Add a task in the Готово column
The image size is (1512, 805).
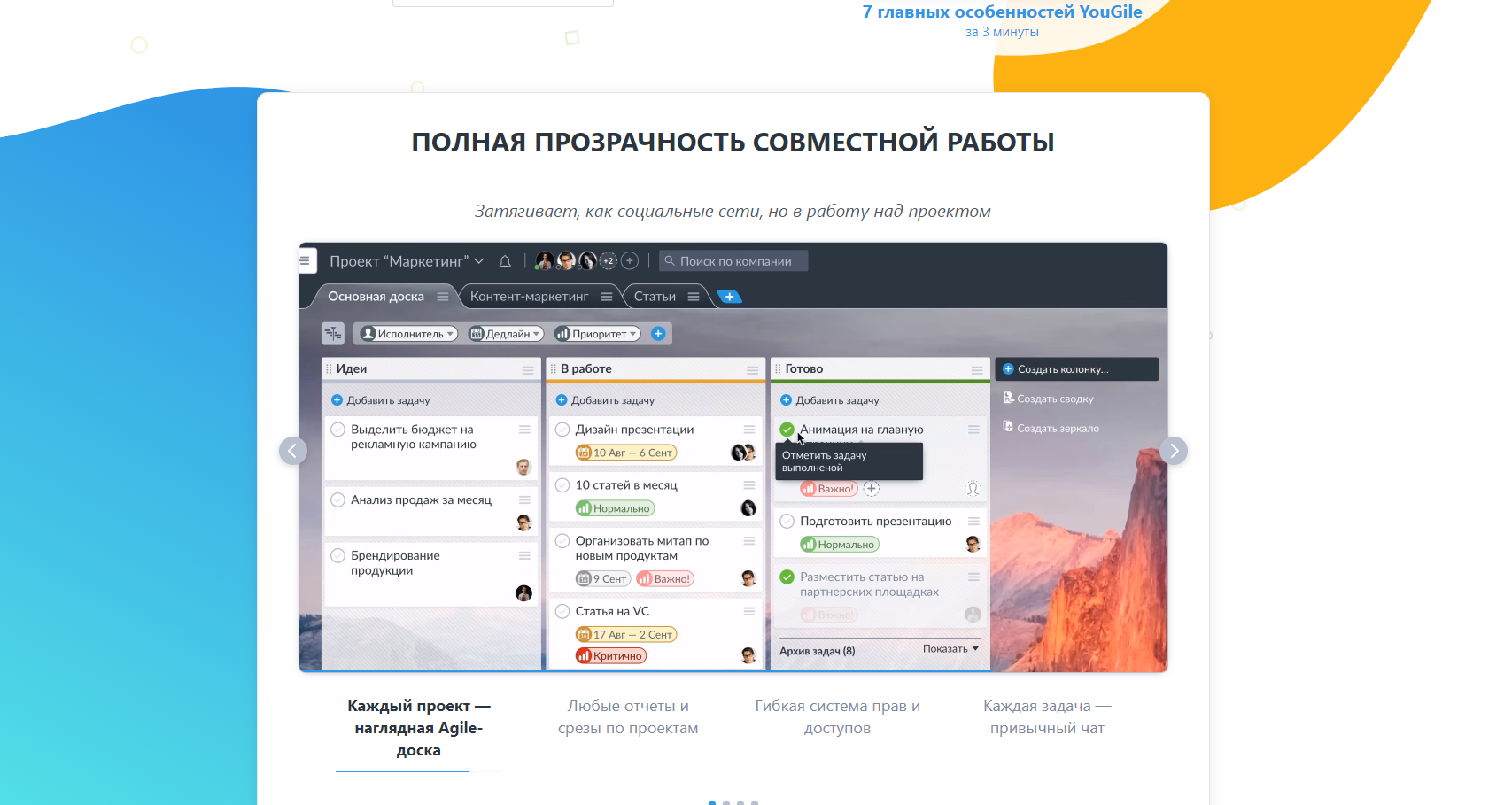click(x=829, y=400)
